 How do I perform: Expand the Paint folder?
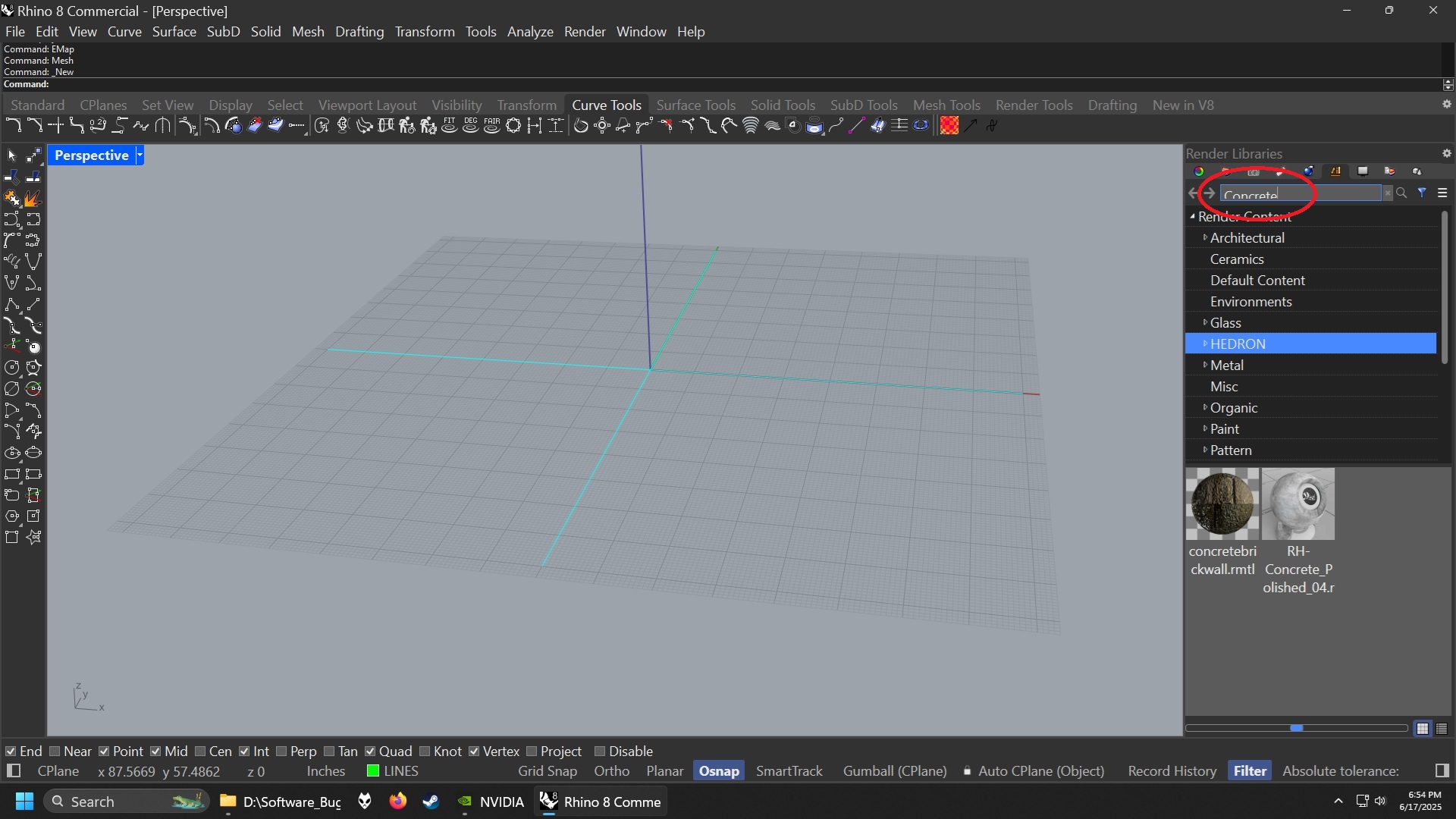pyautogui.click(x=1205, y=428)
